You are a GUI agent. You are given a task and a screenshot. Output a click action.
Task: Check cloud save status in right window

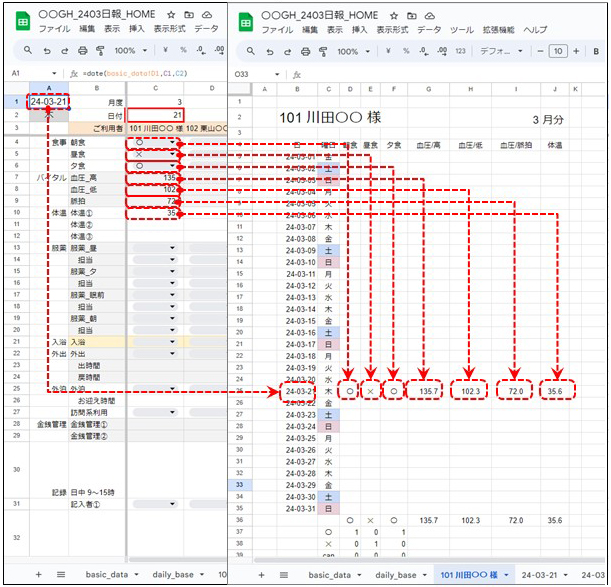pos(429,16)
